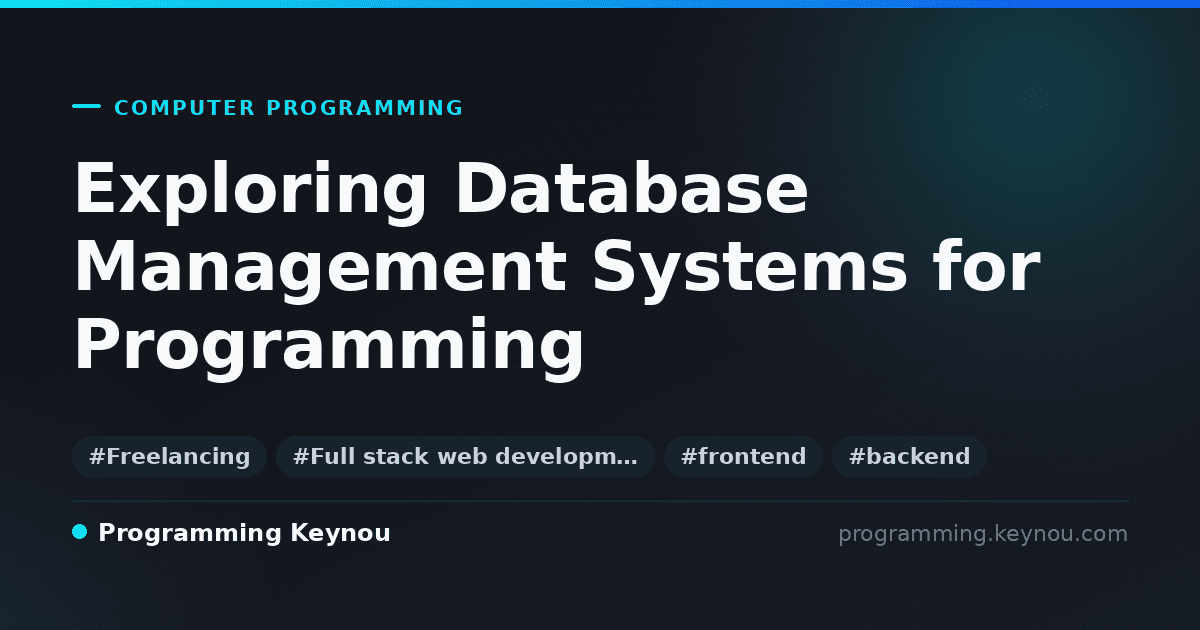
Task: Choose the #backend tag
Action: tap(909, 457)
